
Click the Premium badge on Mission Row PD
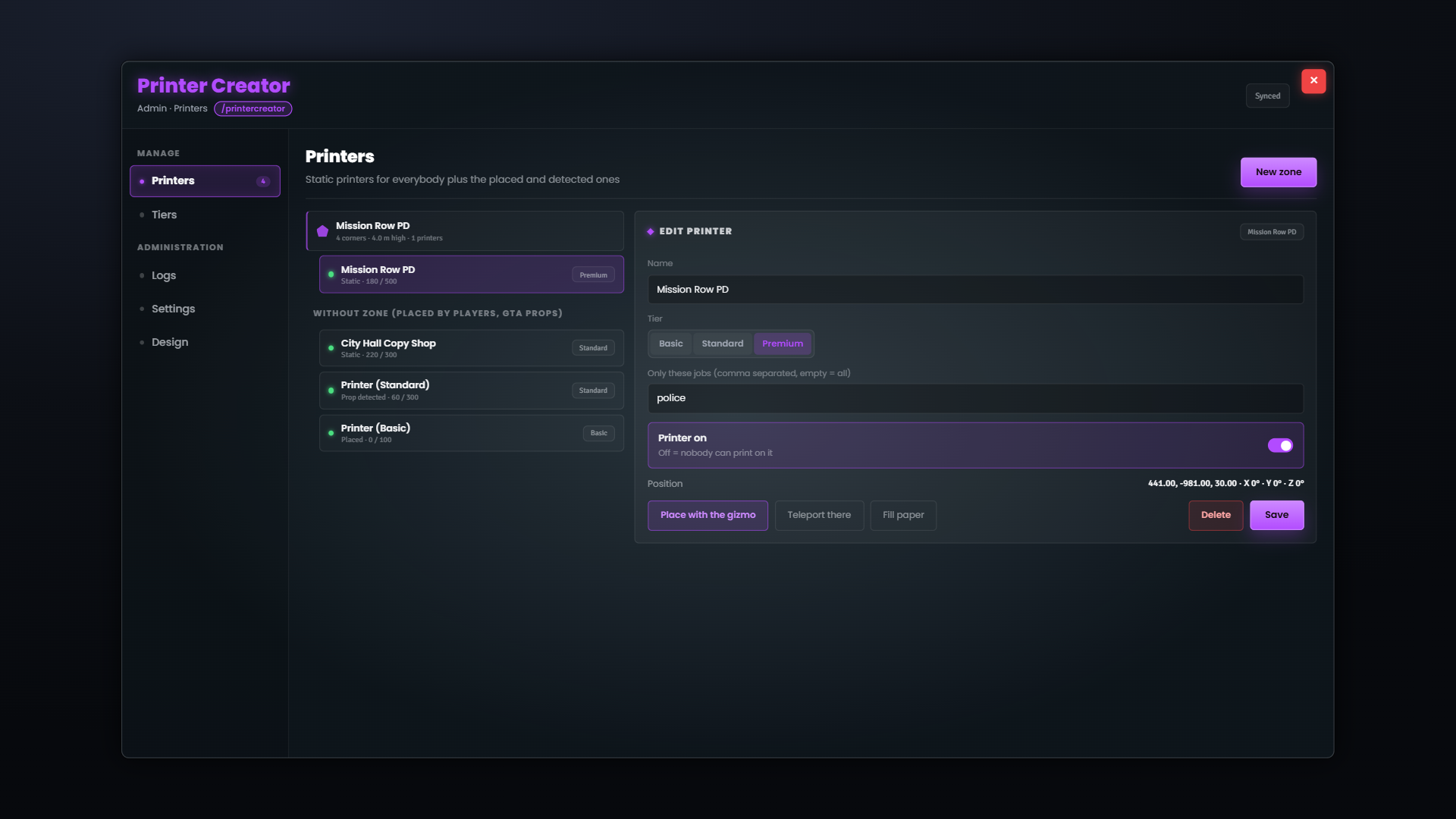click(593, 275)
